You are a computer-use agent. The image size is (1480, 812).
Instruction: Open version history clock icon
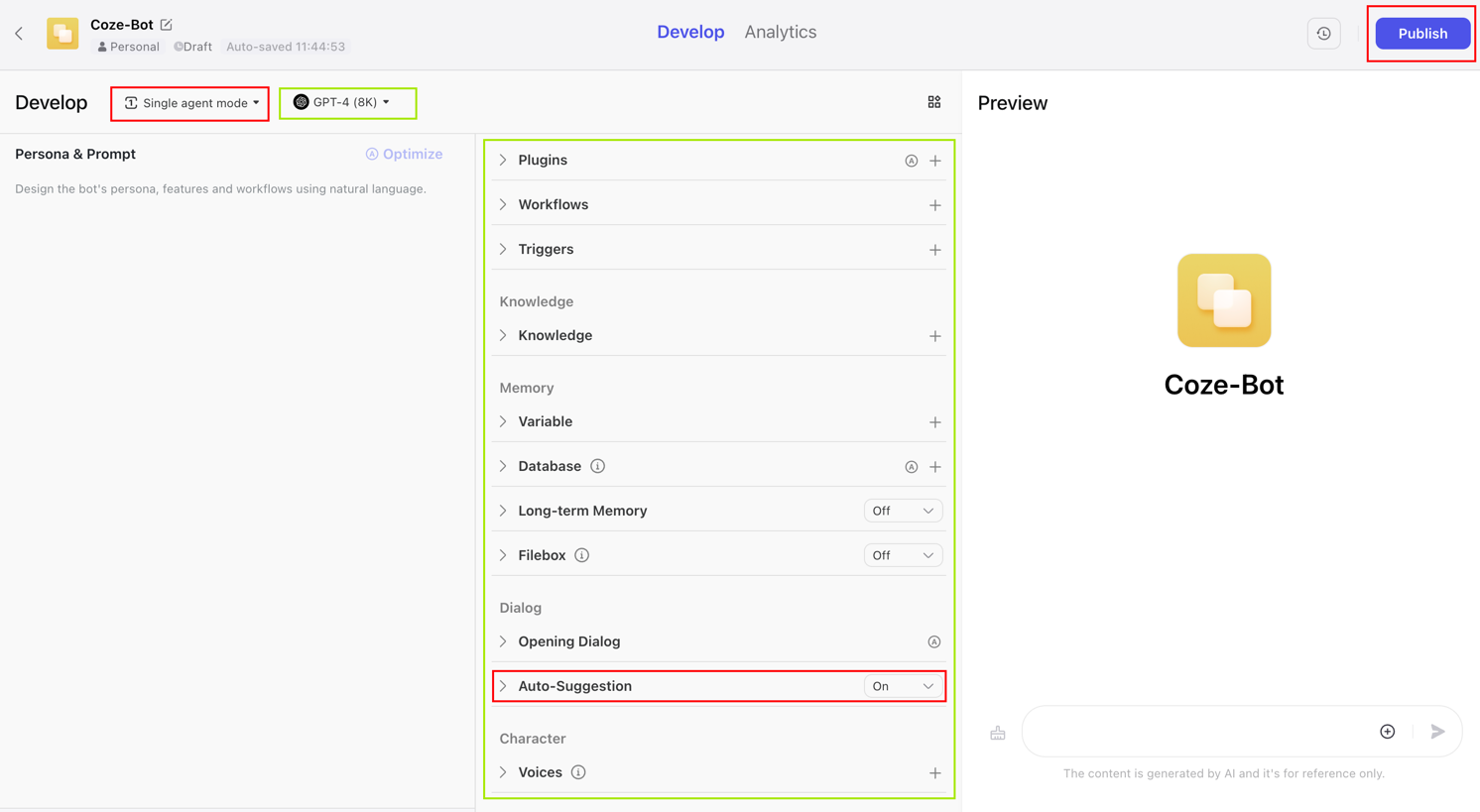[x=1323, y=34]
